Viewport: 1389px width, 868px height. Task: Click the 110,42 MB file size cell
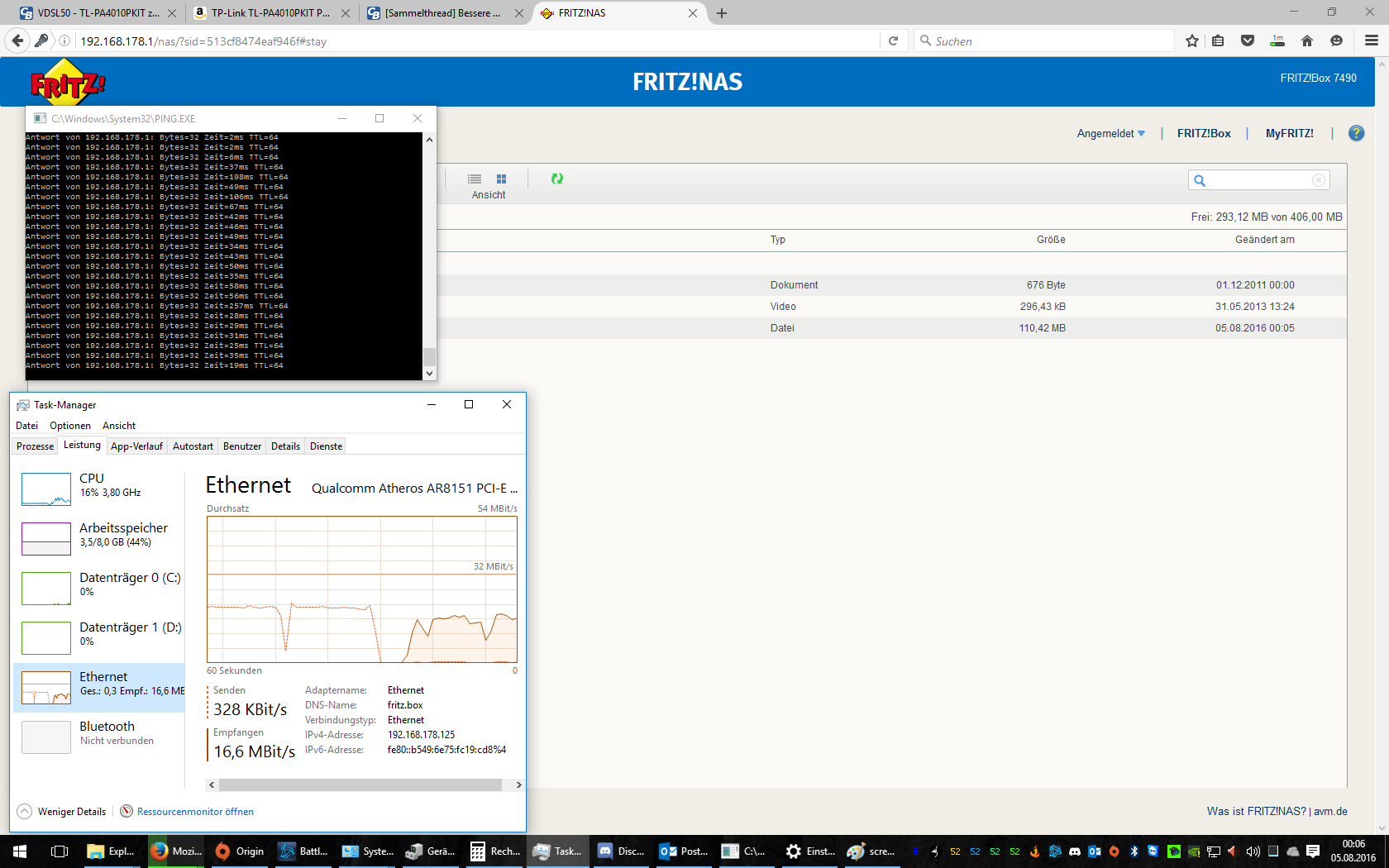pos(1042,328)
